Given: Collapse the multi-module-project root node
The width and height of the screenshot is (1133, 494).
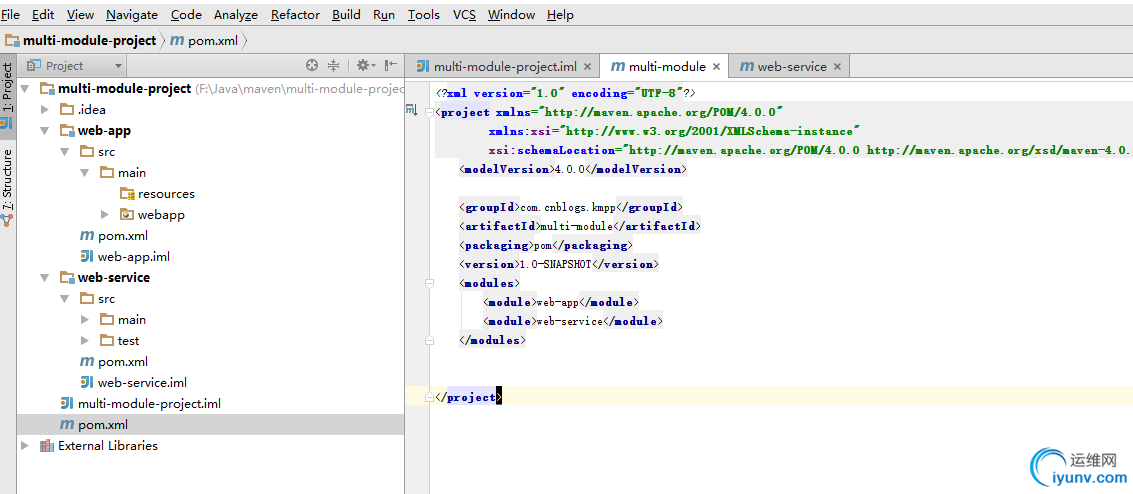Looking at the screenshot, I should pyautogui.click(x=25, y=89).
